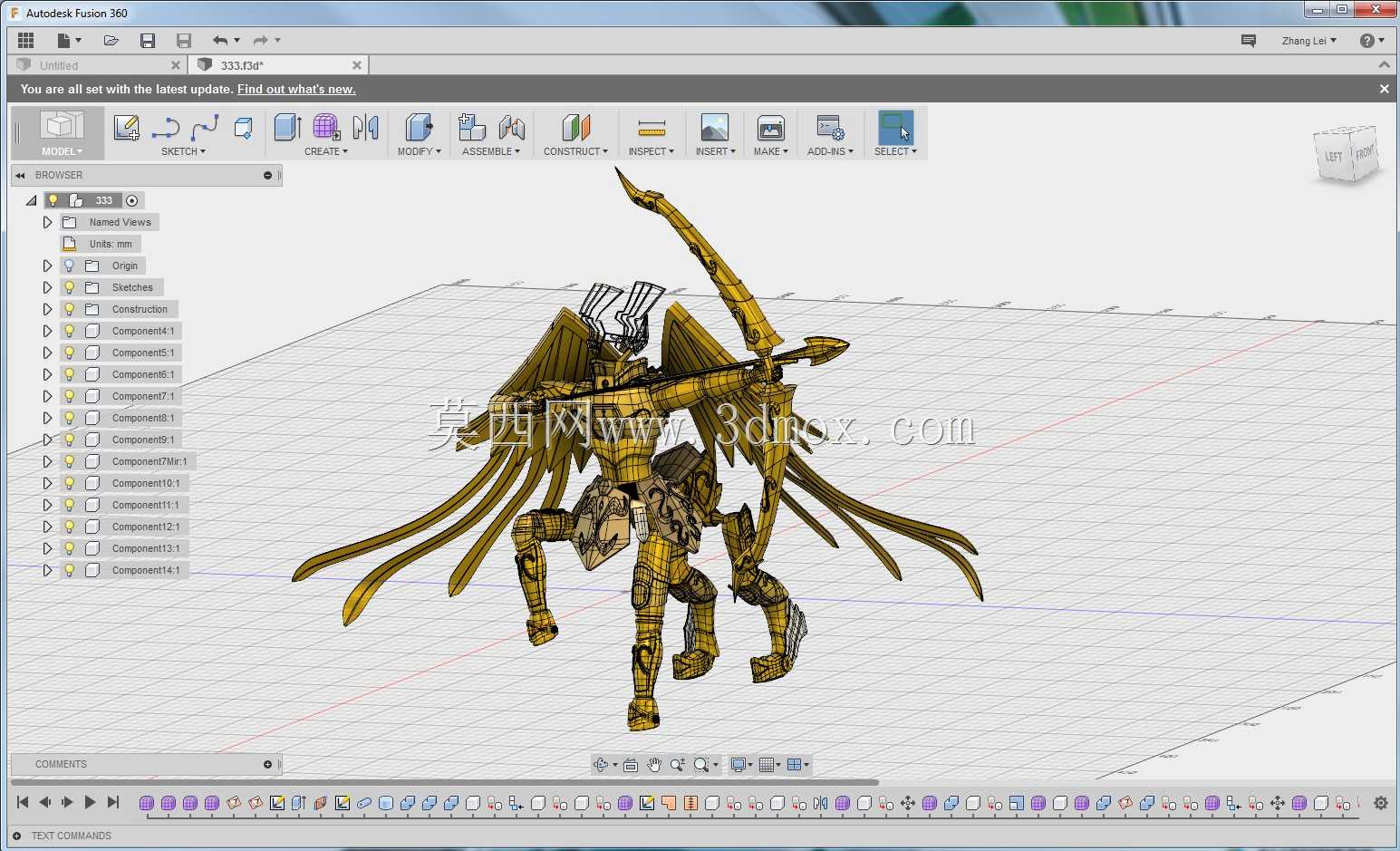This screenshot has height=851, width=1400.
Task: Click the Open folder icon
Action: click(x=111, y=40)
